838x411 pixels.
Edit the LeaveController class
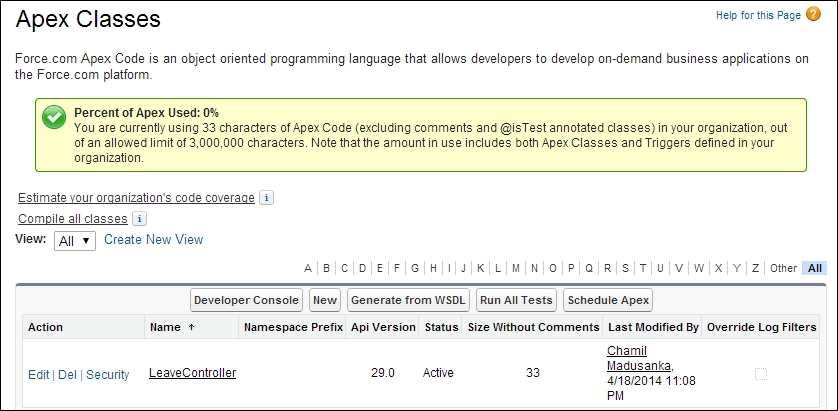tap(38, 375)
